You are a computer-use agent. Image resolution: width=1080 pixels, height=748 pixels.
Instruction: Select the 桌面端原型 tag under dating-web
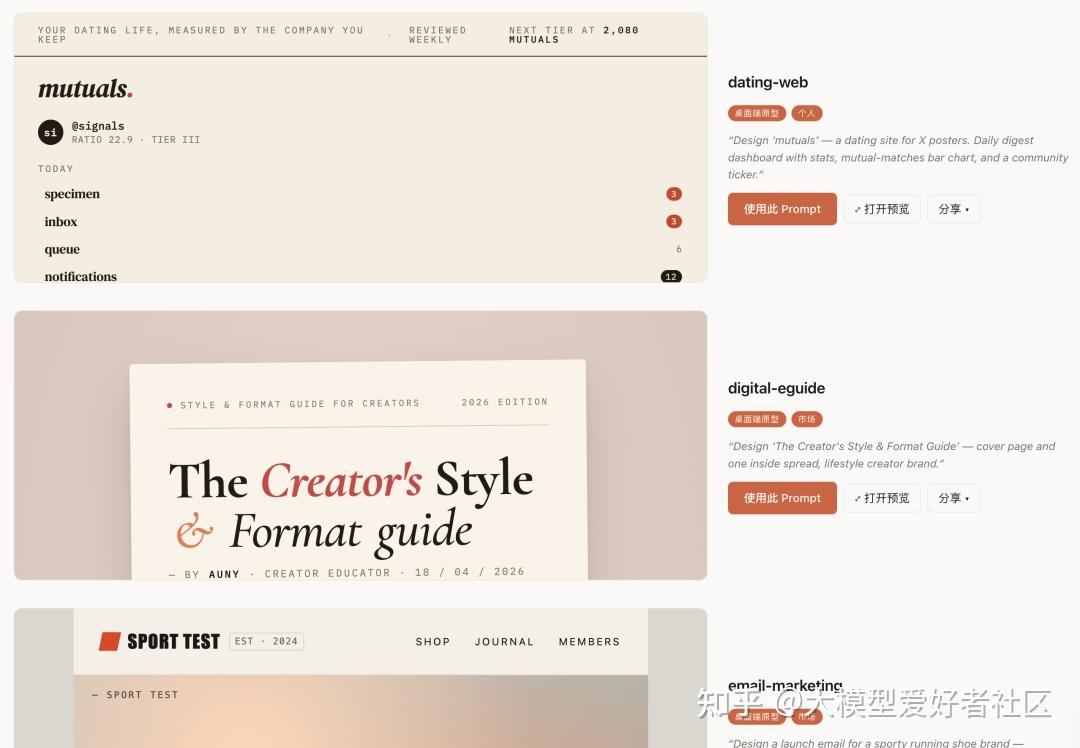(757, 113)
